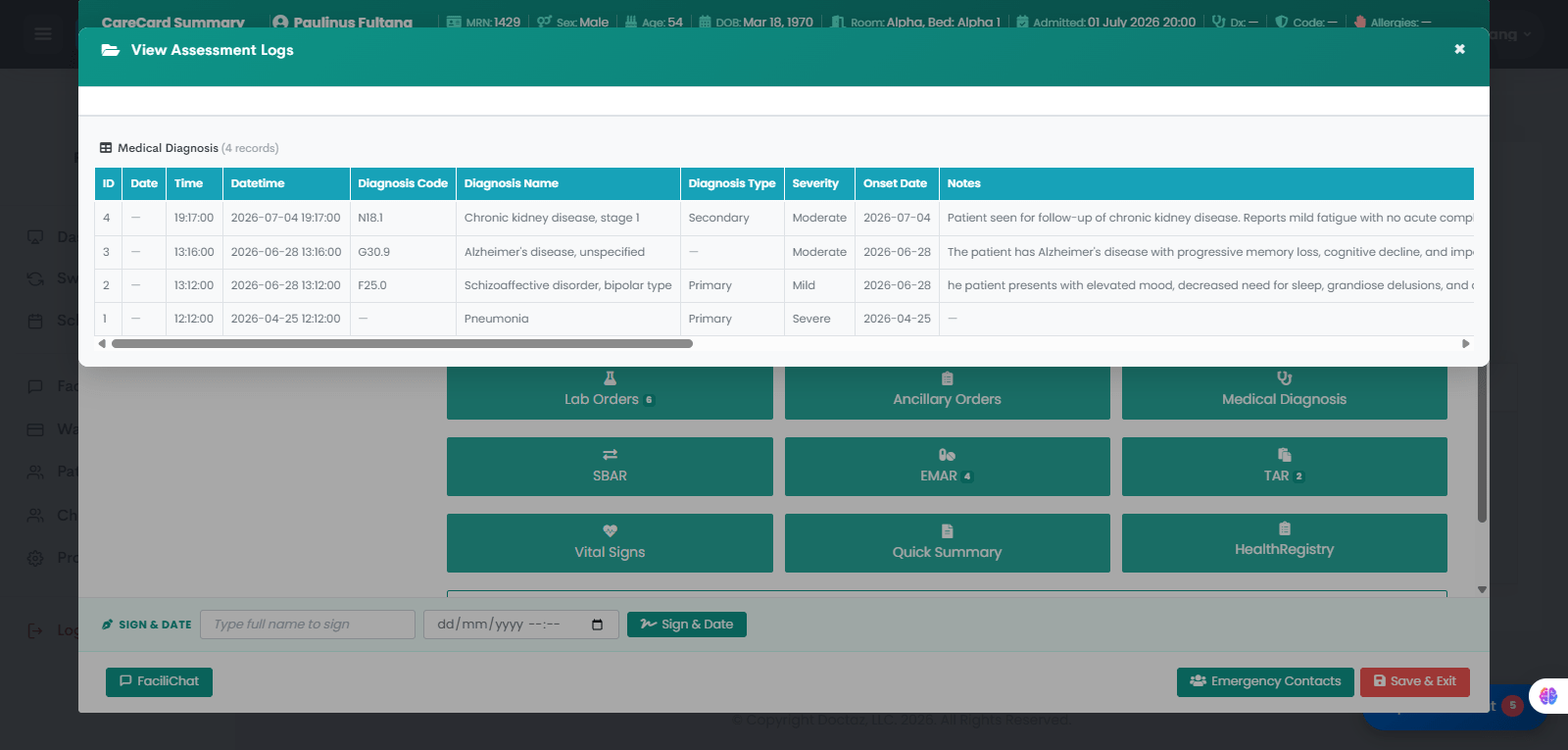The height and width of the screenshot is (750, 1568).
Task: Click the Datetime column header
Action: (286, 183)
